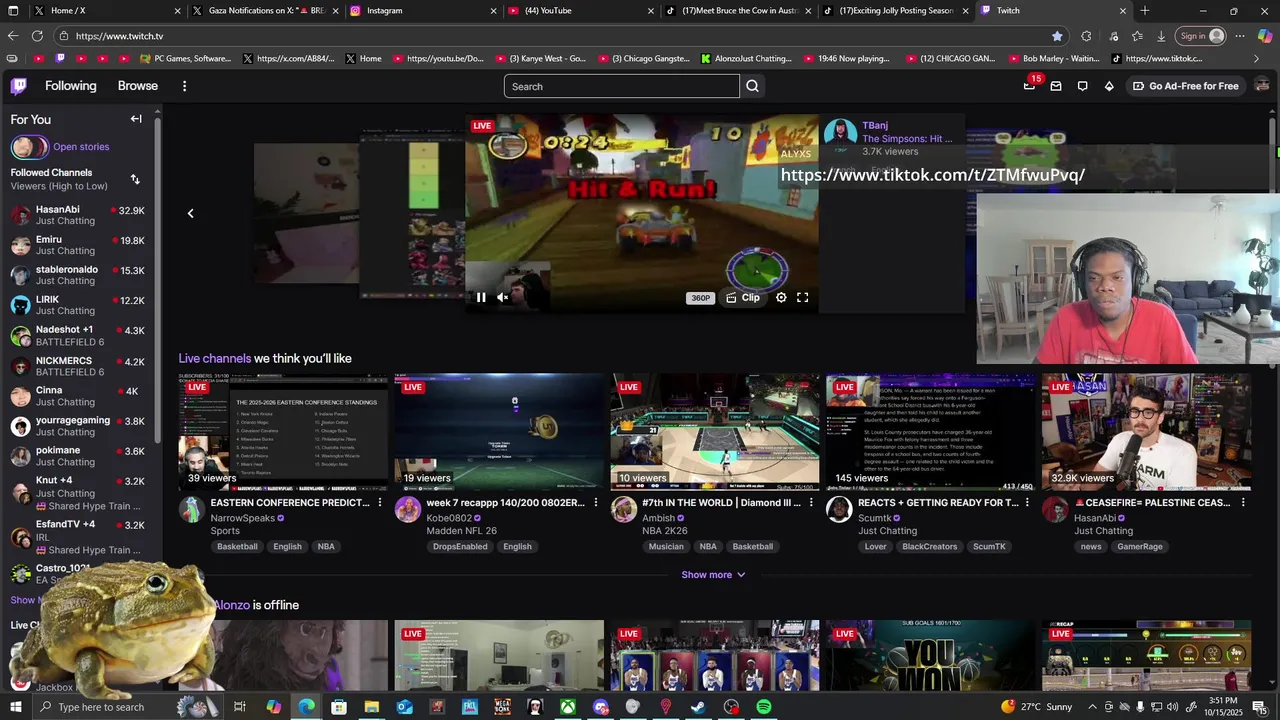Expand Show more live channels
This screenshot has width=1280, height=720.
(713, 575)
